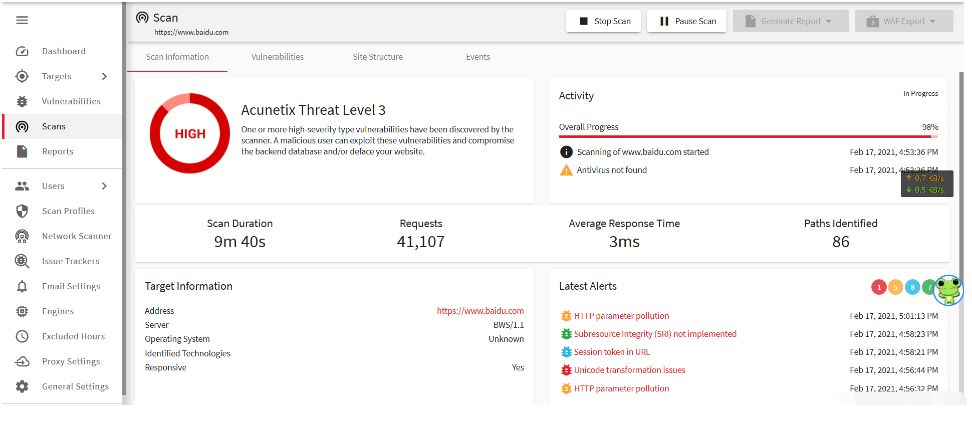
Task: Click the Excluded Hours clock icon
Action: pos(22,336)
